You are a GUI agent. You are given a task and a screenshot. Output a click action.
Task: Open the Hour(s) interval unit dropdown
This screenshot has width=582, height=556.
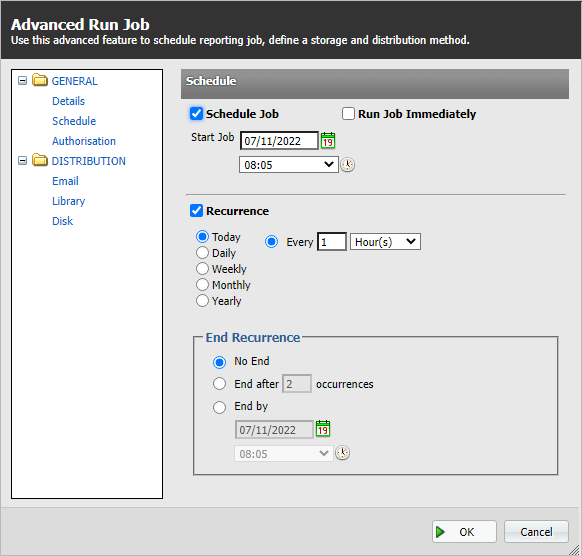(385, 242)
